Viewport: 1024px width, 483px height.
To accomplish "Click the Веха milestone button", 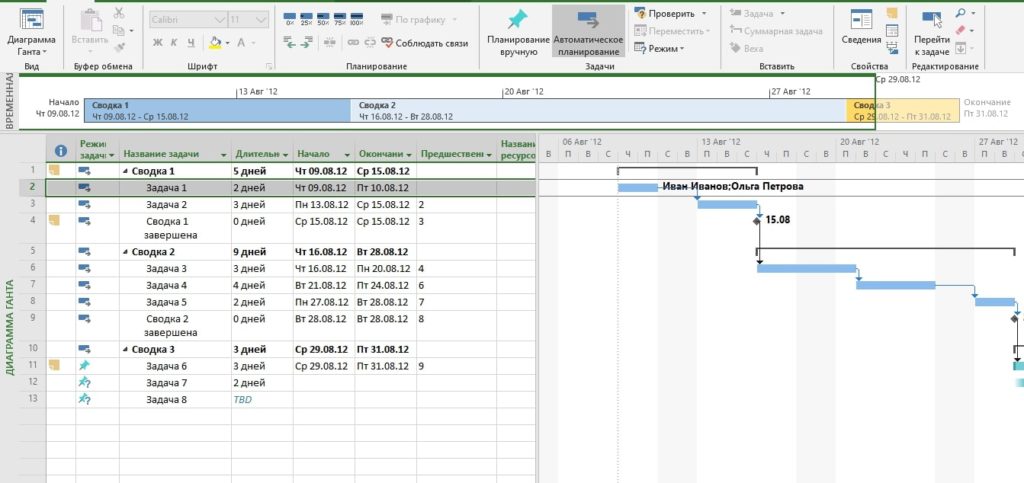I will tap(746, 48).
